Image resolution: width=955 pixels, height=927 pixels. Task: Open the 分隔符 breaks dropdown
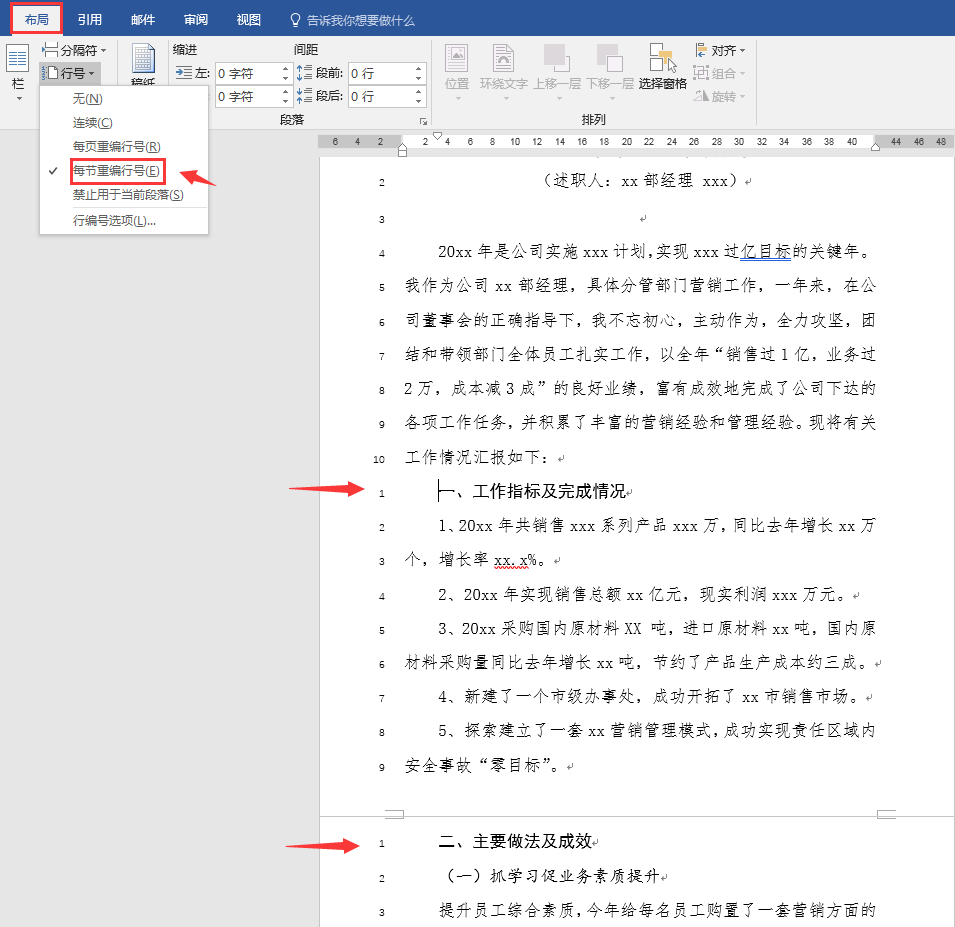pyautogui.click(x=74, y=50)
